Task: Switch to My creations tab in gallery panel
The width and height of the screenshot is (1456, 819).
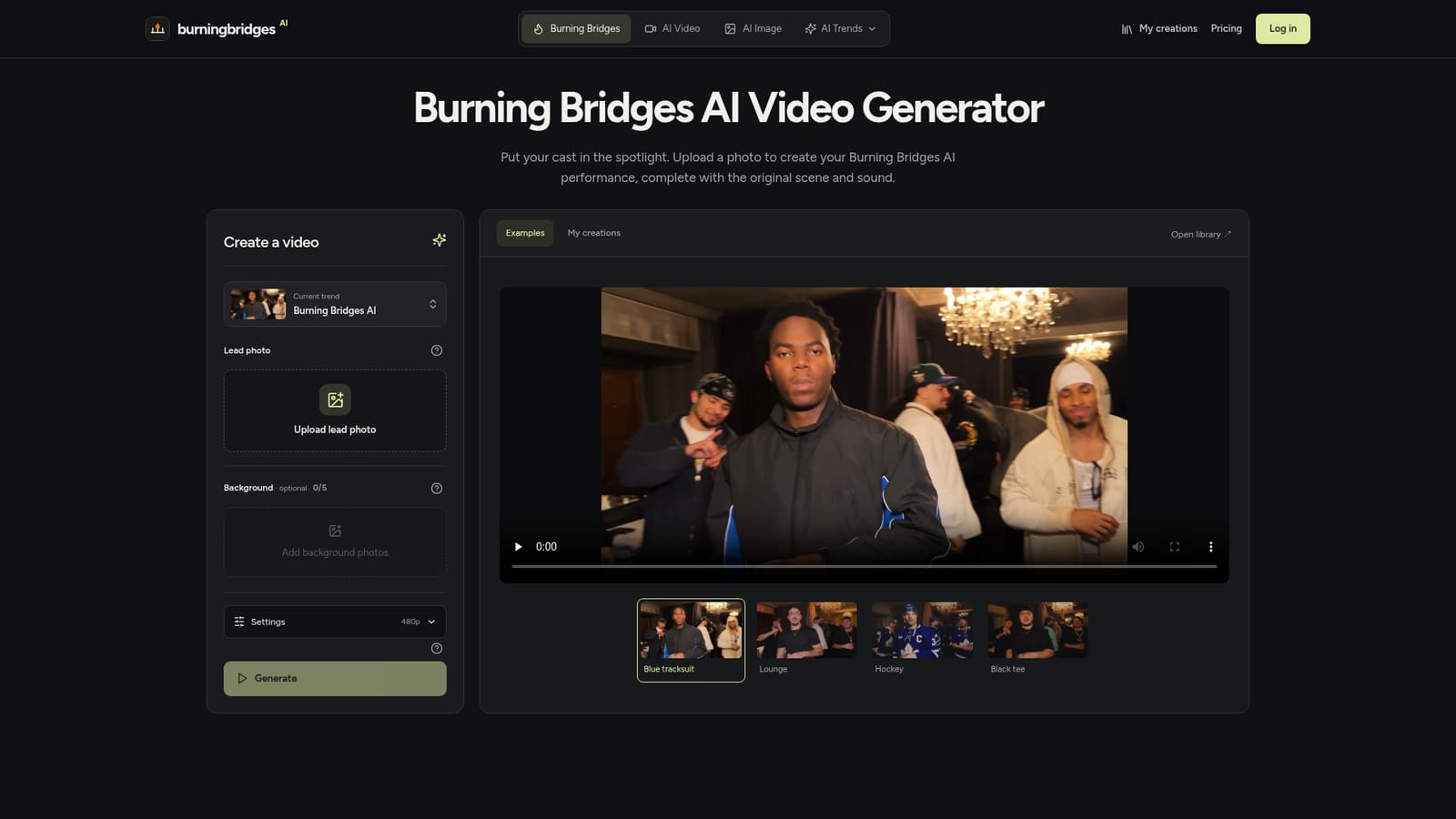Action: point(594,233)
